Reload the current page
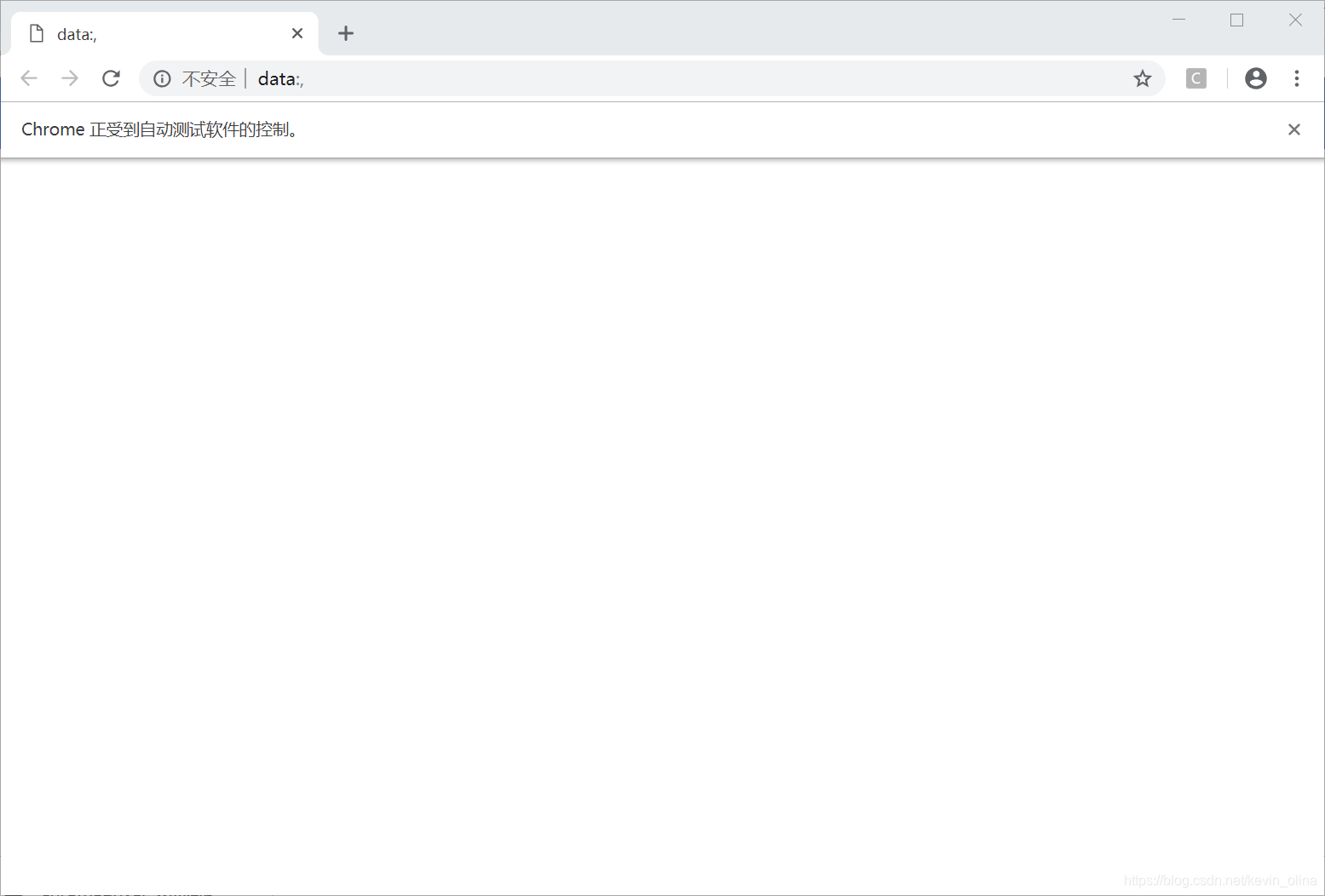The image size is (1325, 896). [111, 78]
